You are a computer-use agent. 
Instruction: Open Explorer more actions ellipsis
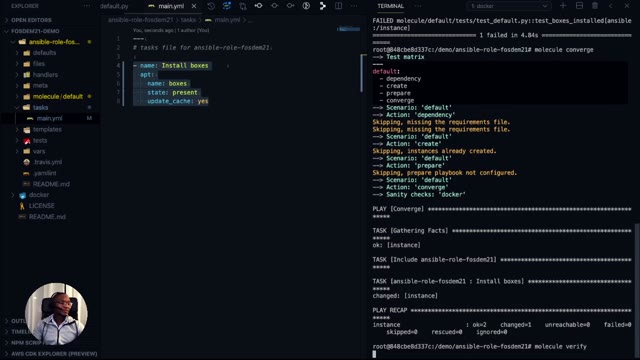pos(87,6)
